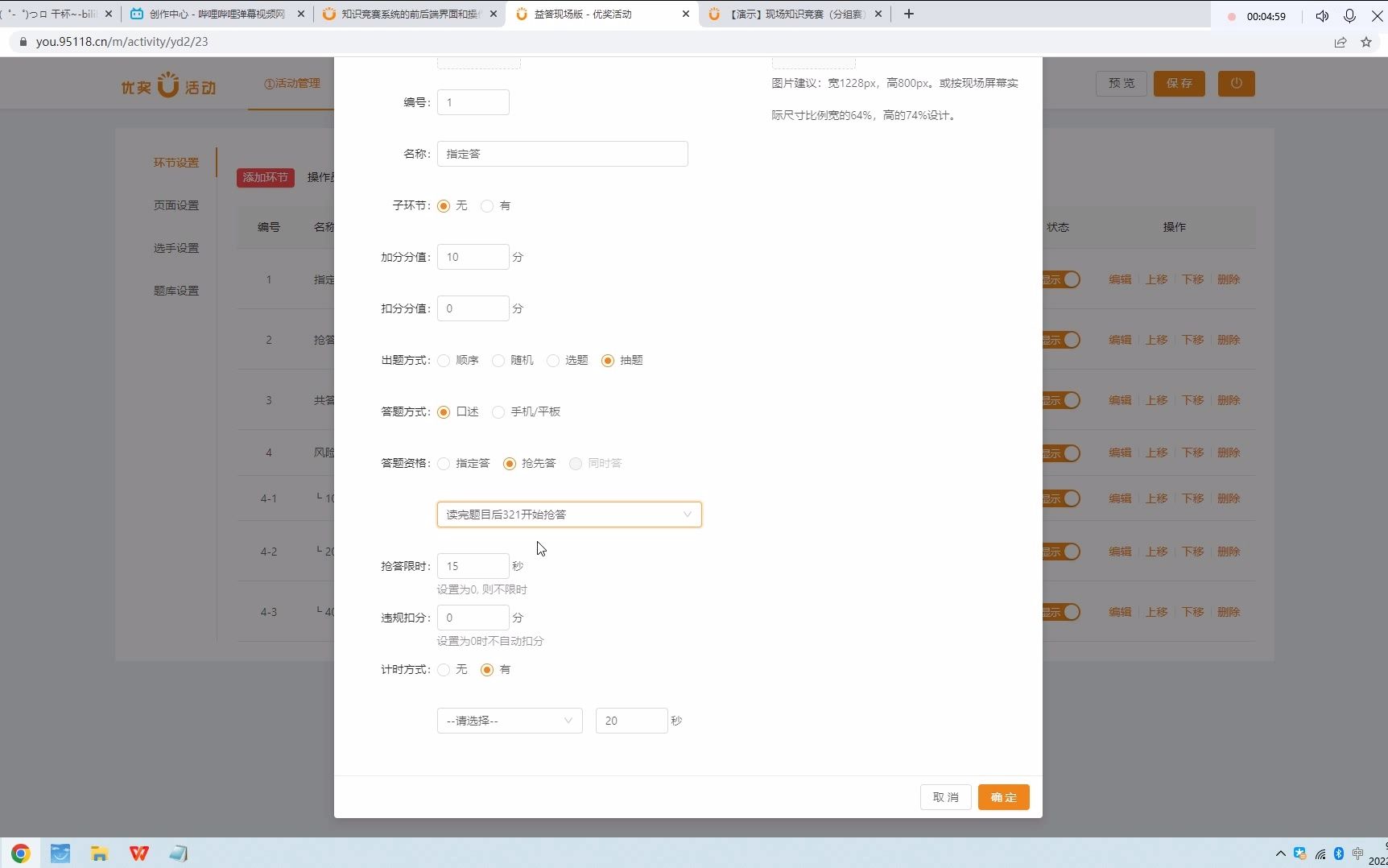This screenshot has width=1388, height=868.
Task: Open 页面设置 in the sidebar
Action: (176, 205)
